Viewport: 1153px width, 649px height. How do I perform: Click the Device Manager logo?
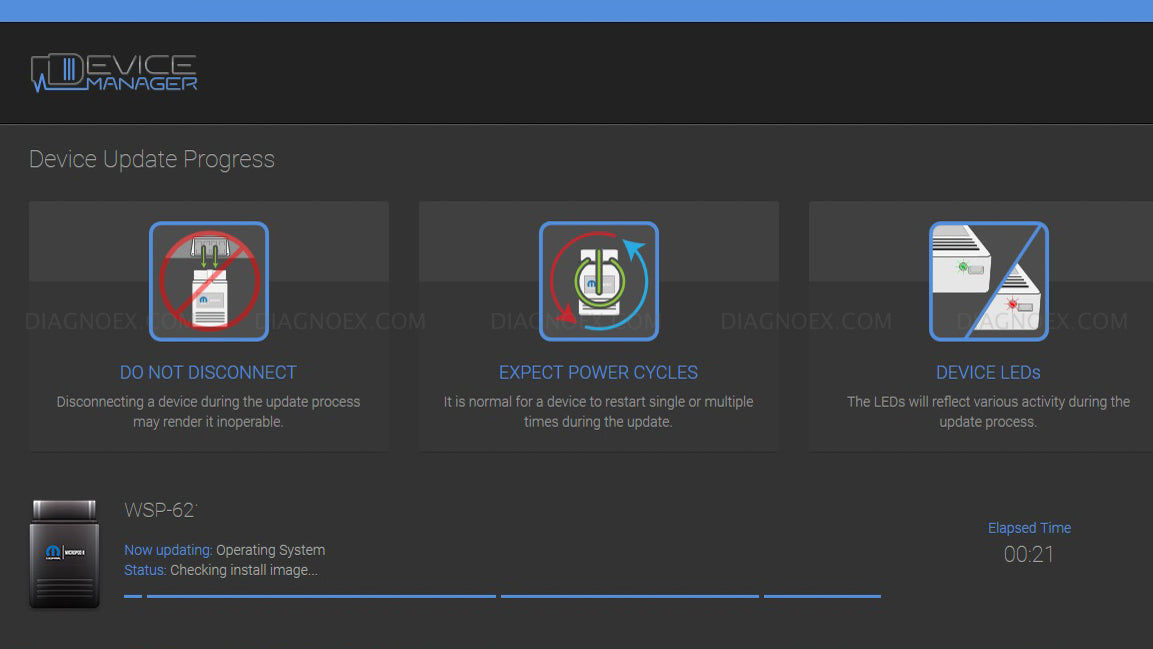pos(114,73)
